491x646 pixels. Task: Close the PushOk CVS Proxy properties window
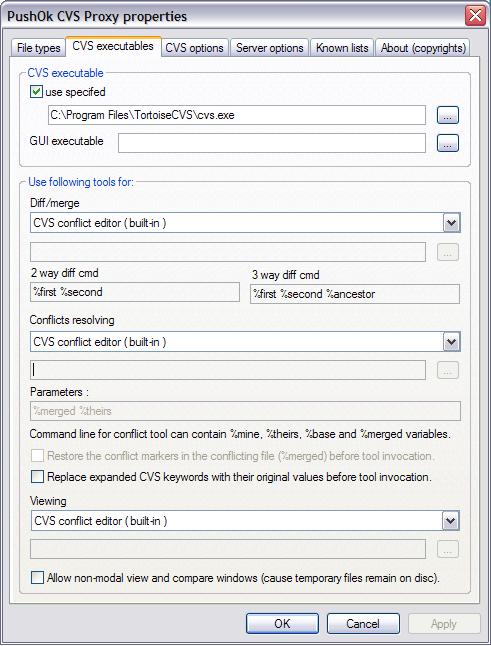click(x=475, y=16)
